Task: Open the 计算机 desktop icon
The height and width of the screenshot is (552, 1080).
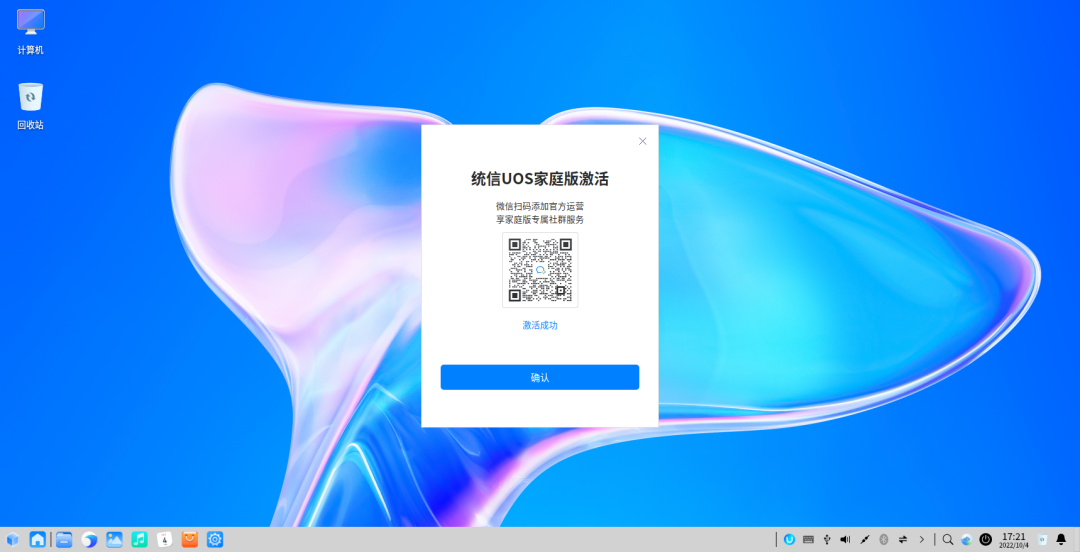Action: (x=30, y=32)
